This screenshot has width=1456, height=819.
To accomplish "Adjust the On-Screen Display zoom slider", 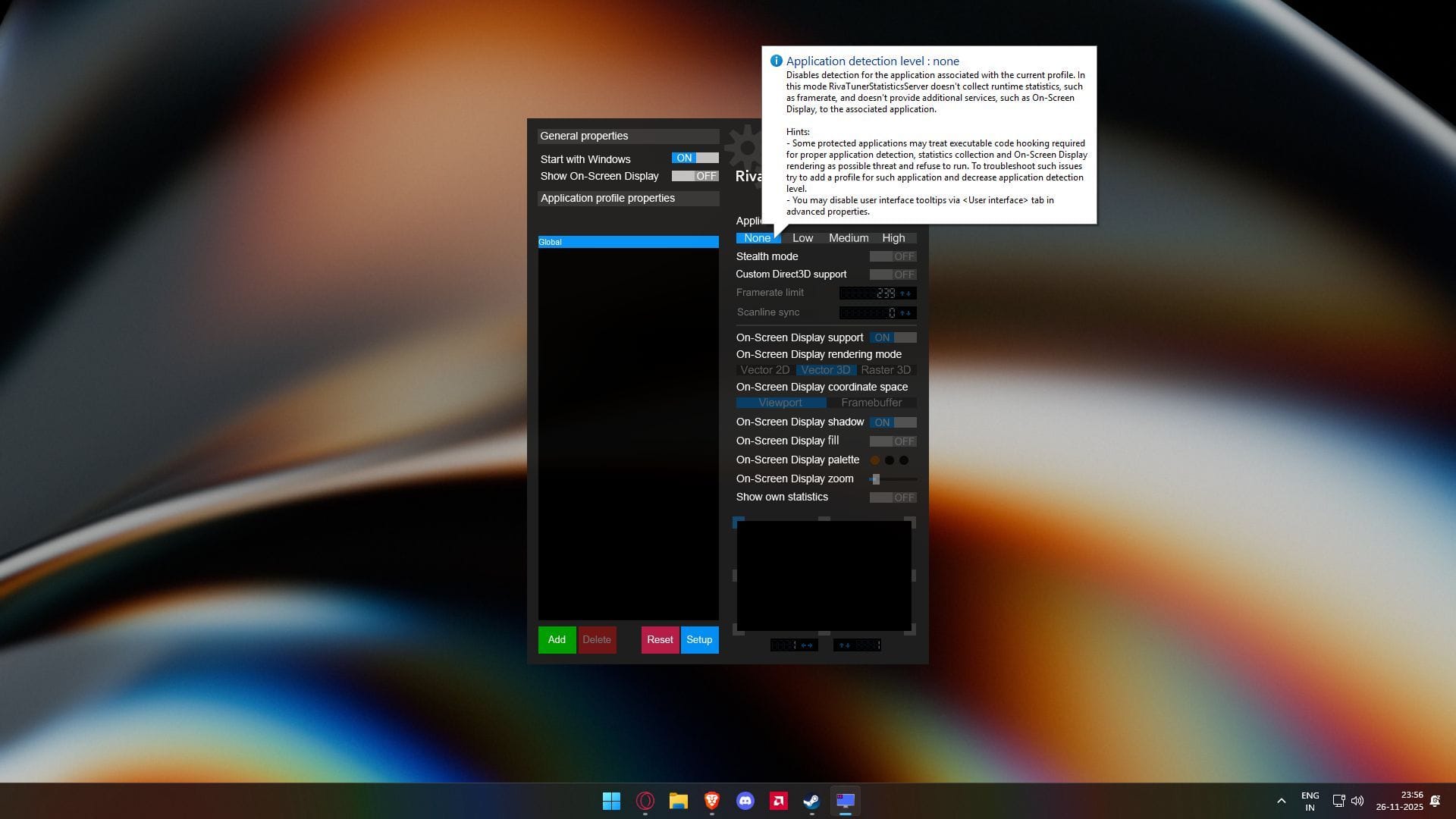I will pyautogui.click(x=877, y=479).
